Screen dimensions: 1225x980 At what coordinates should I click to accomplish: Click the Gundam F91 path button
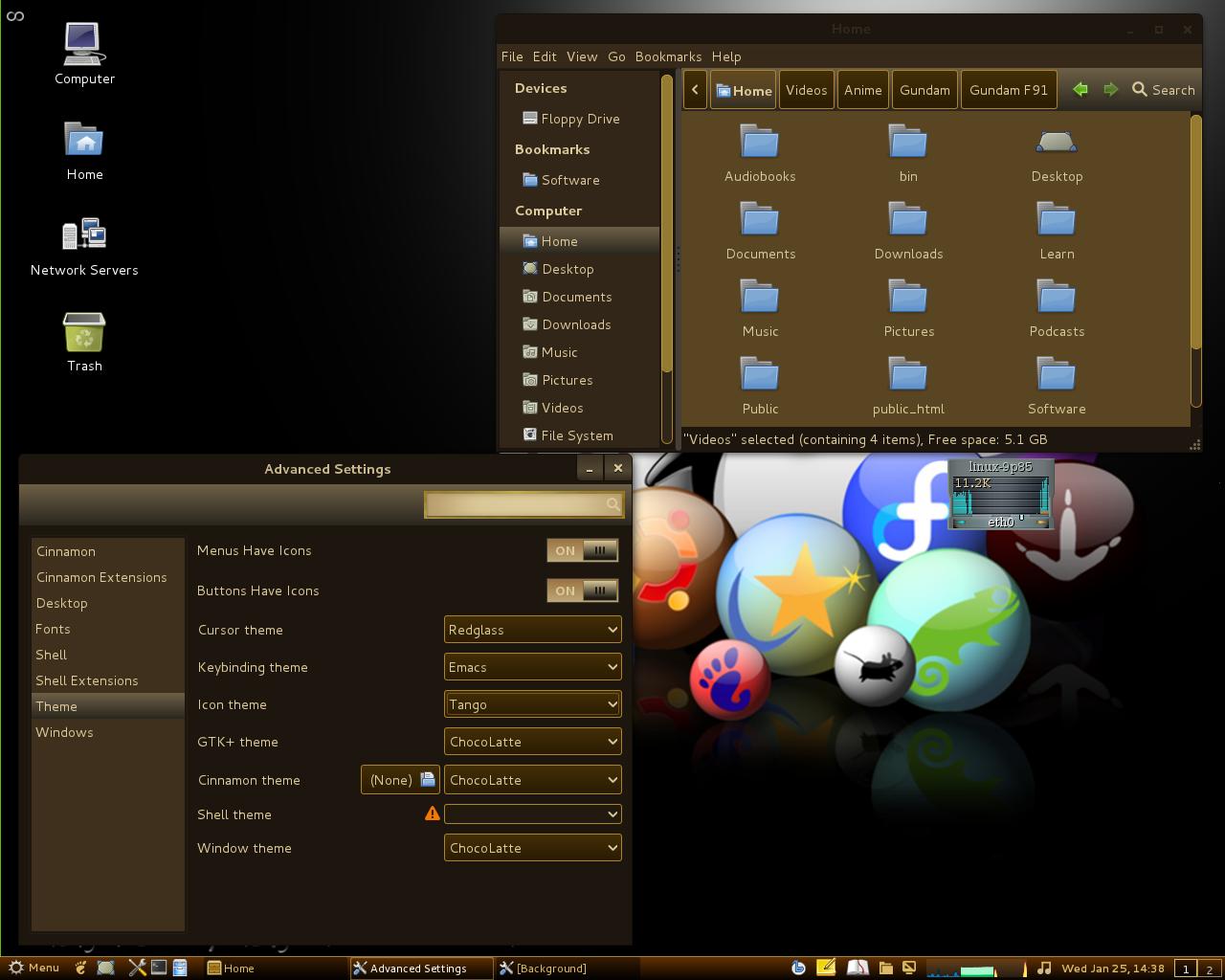(x=1008, y=90)
